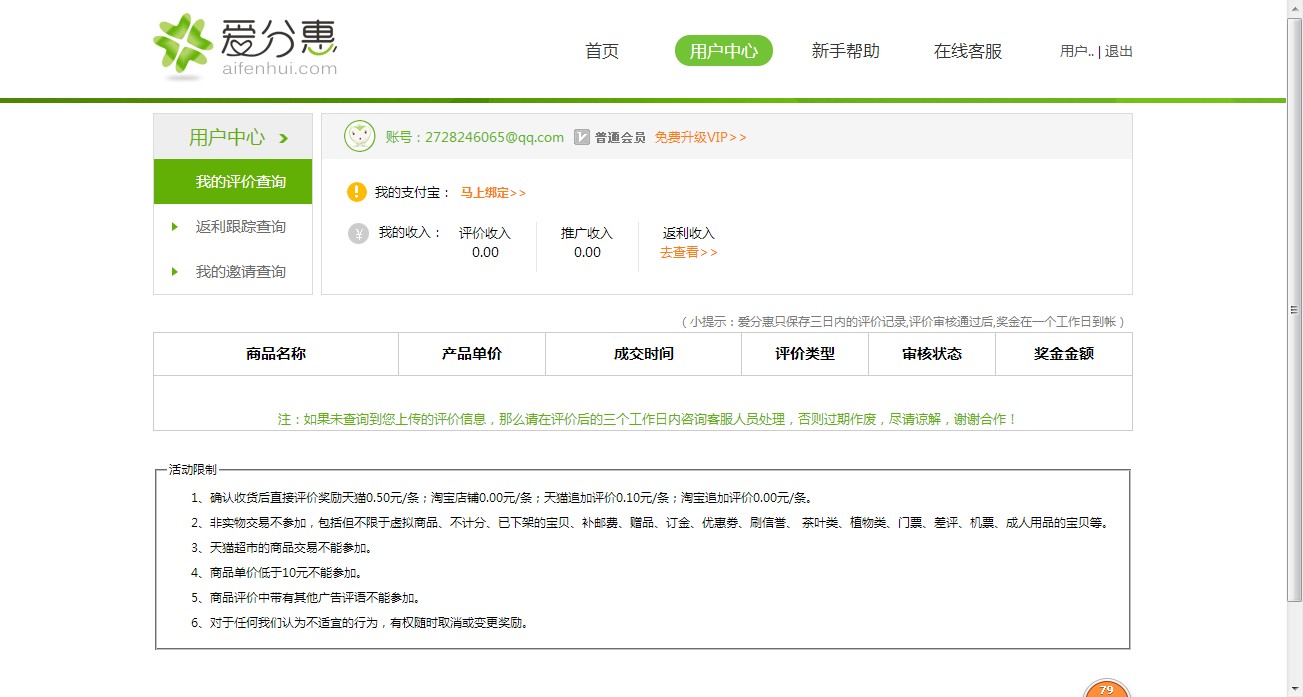Click the 产品单价 column header
The width and height of the screenshot is (1303, 697).
[x=472, y=354]
